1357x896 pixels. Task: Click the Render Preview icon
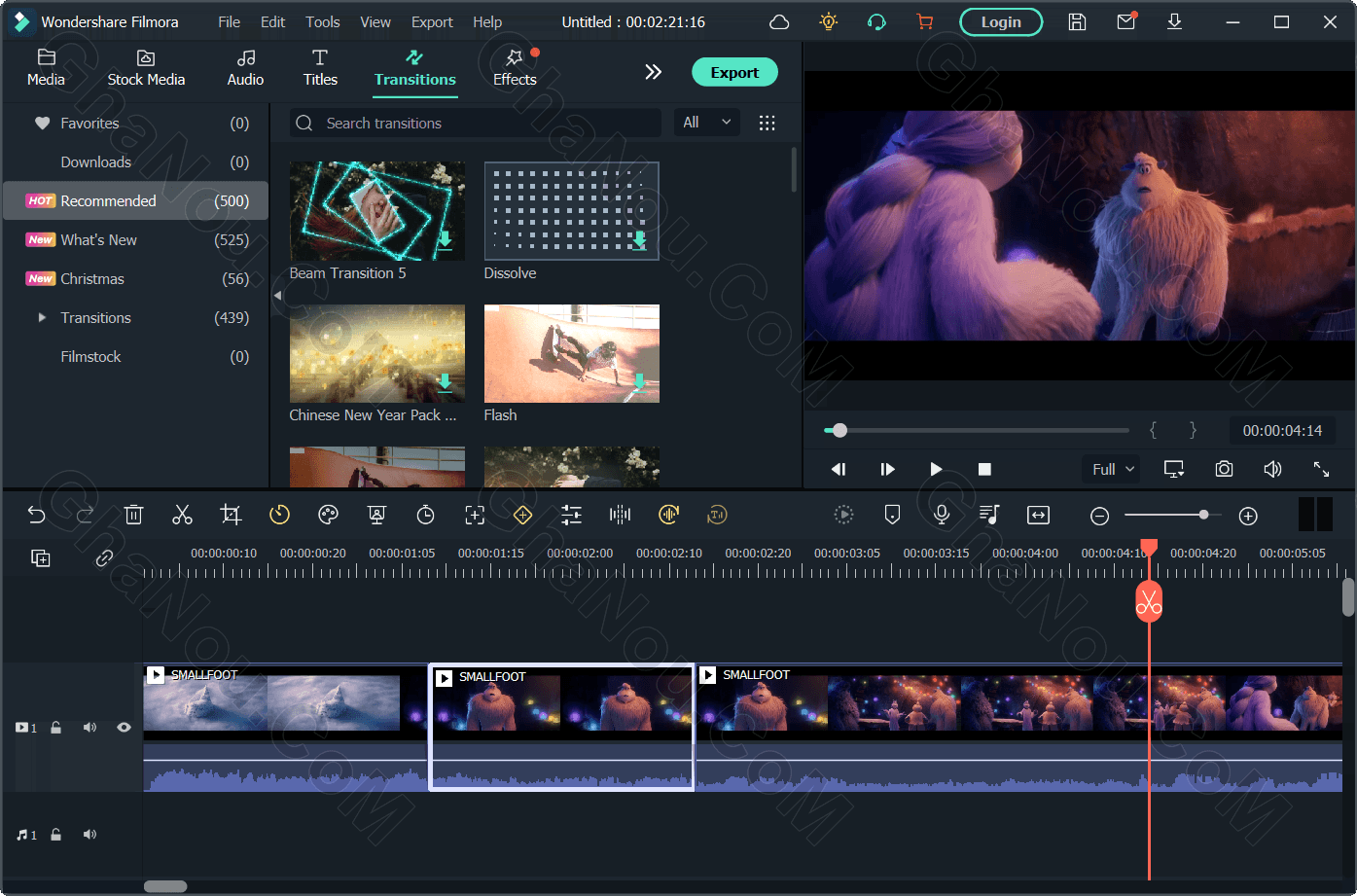tap(843, 516)
